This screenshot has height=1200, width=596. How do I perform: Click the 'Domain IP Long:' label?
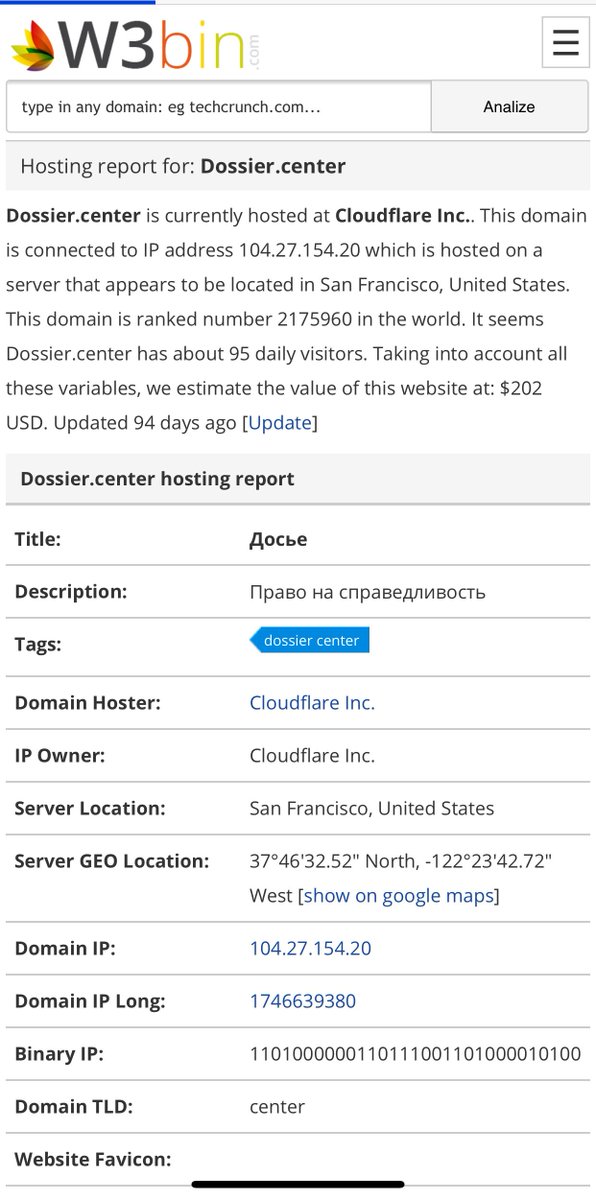tap(90, 1001)
